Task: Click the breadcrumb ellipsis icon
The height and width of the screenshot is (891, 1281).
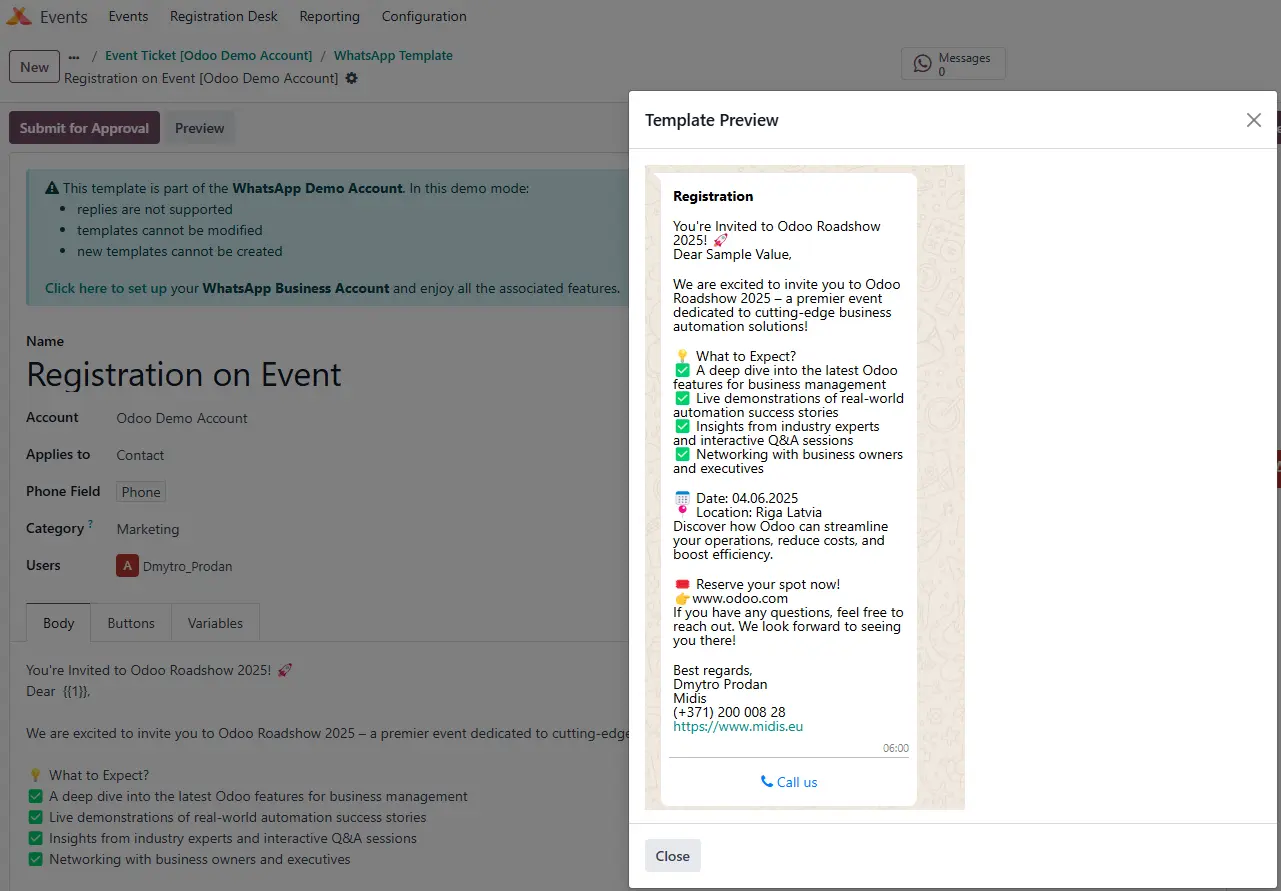Action: (x=74, y=57)
